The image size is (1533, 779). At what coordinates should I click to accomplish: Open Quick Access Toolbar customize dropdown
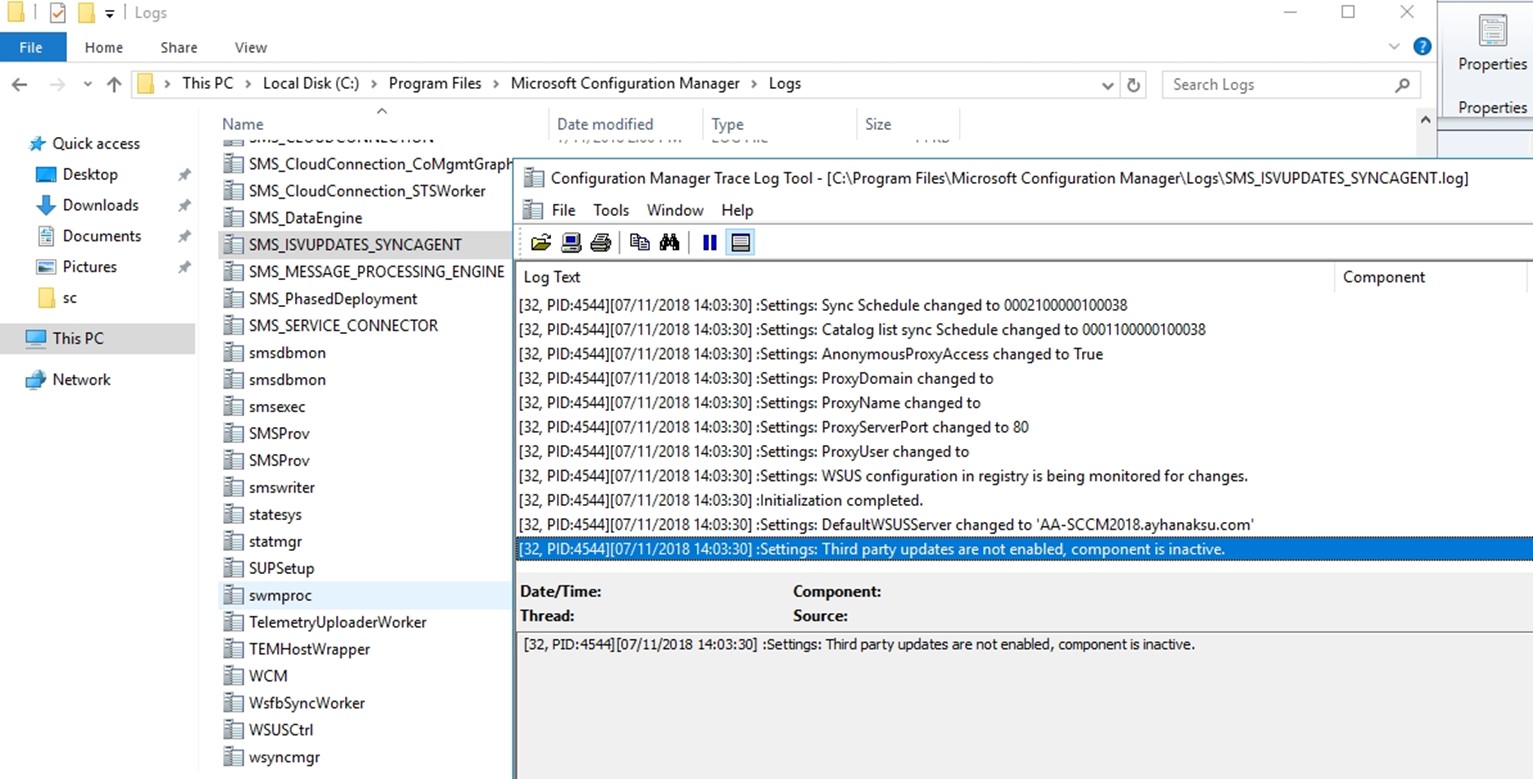point(110,14)
